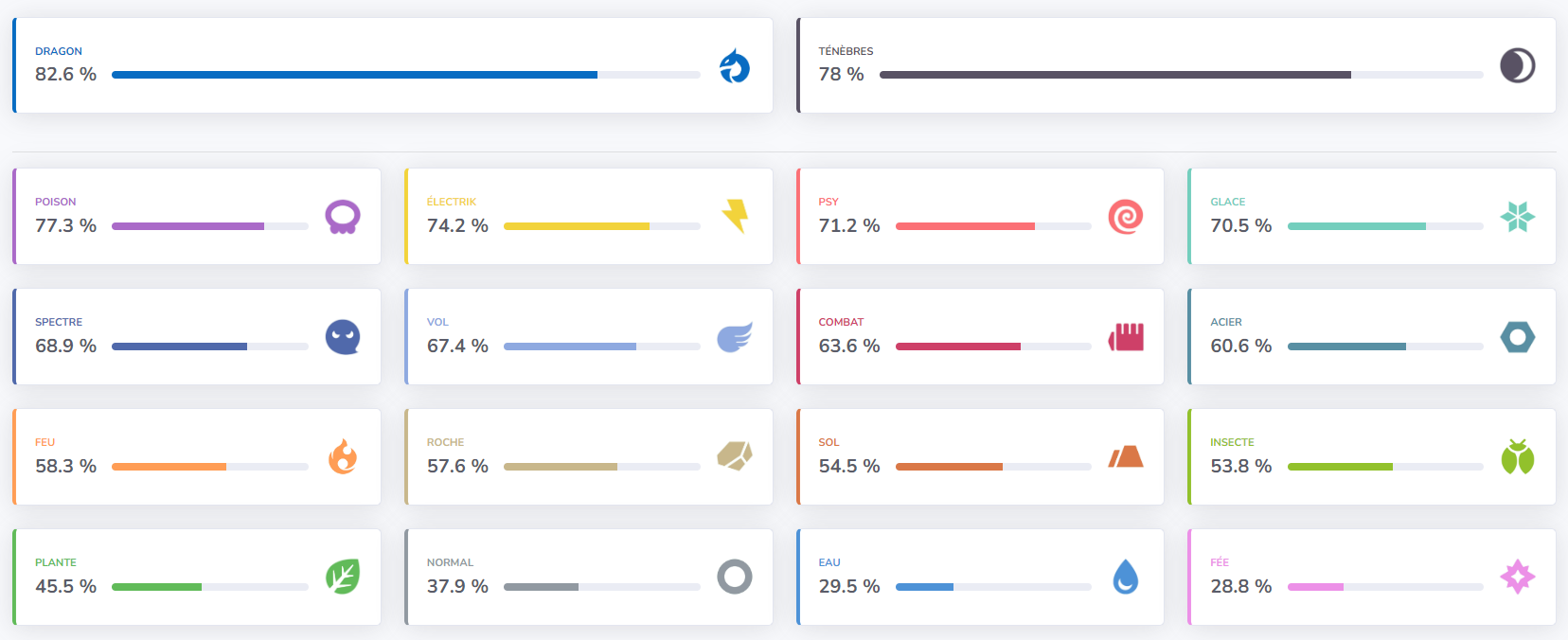Click the Acier hexagon icon
1568x640 pixels.
[x=1517, y=337]
